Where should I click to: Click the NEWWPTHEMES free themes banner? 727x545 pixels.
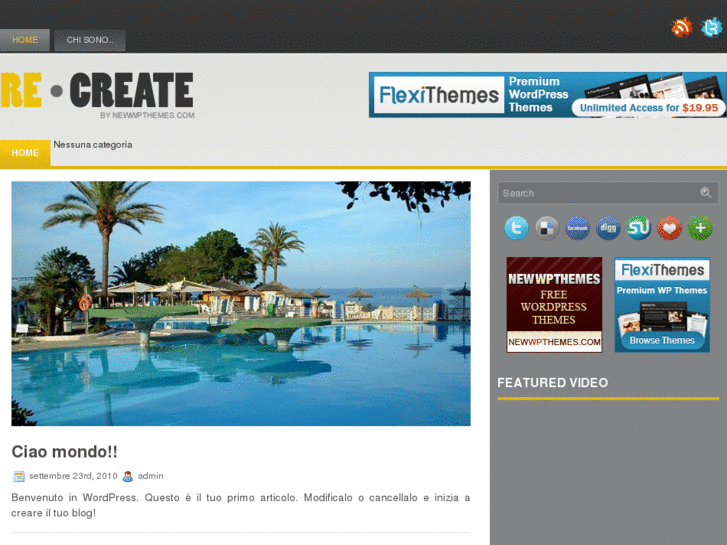pos(554,305)
